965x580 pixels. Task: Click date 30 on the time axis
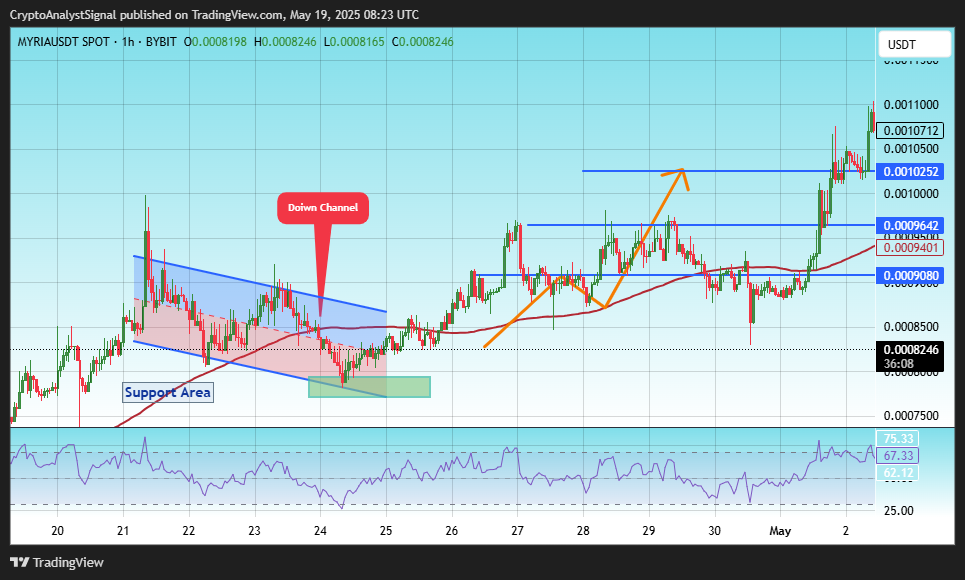point(714,531)
